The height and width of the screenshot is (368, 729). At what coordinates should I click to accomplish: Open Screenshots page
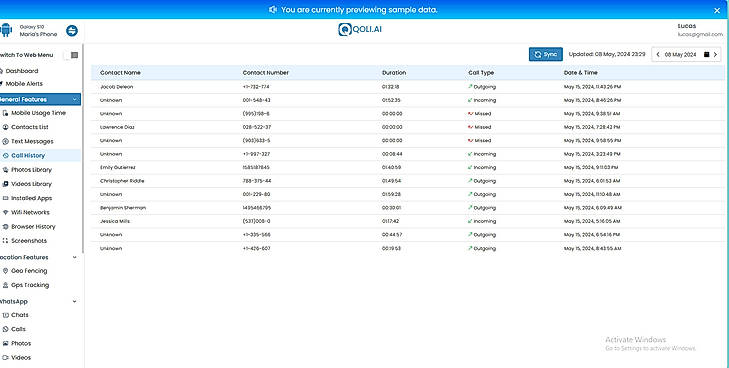coord(29,241)
